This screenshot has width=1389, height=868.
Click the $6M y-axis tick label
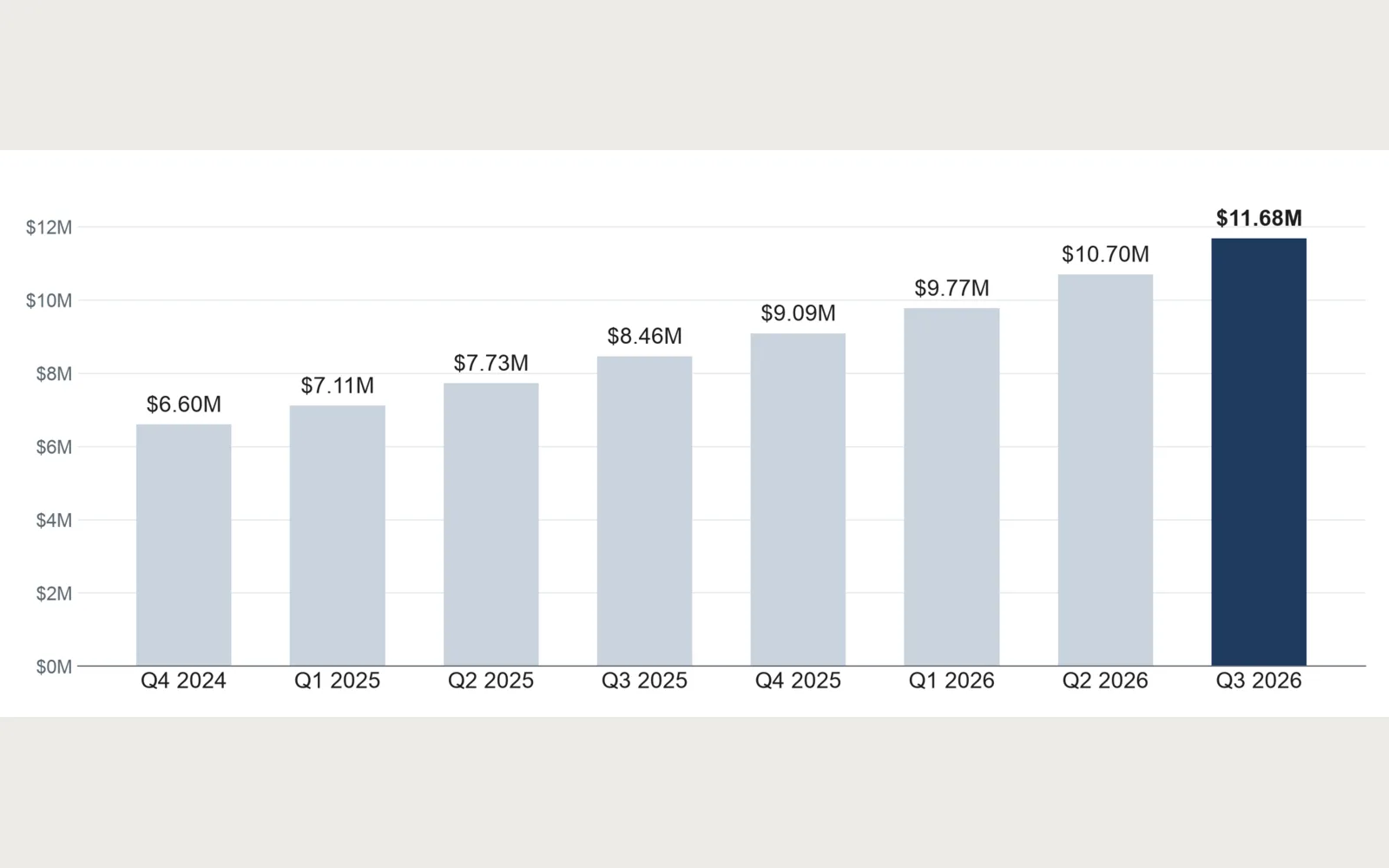point(54,447)
